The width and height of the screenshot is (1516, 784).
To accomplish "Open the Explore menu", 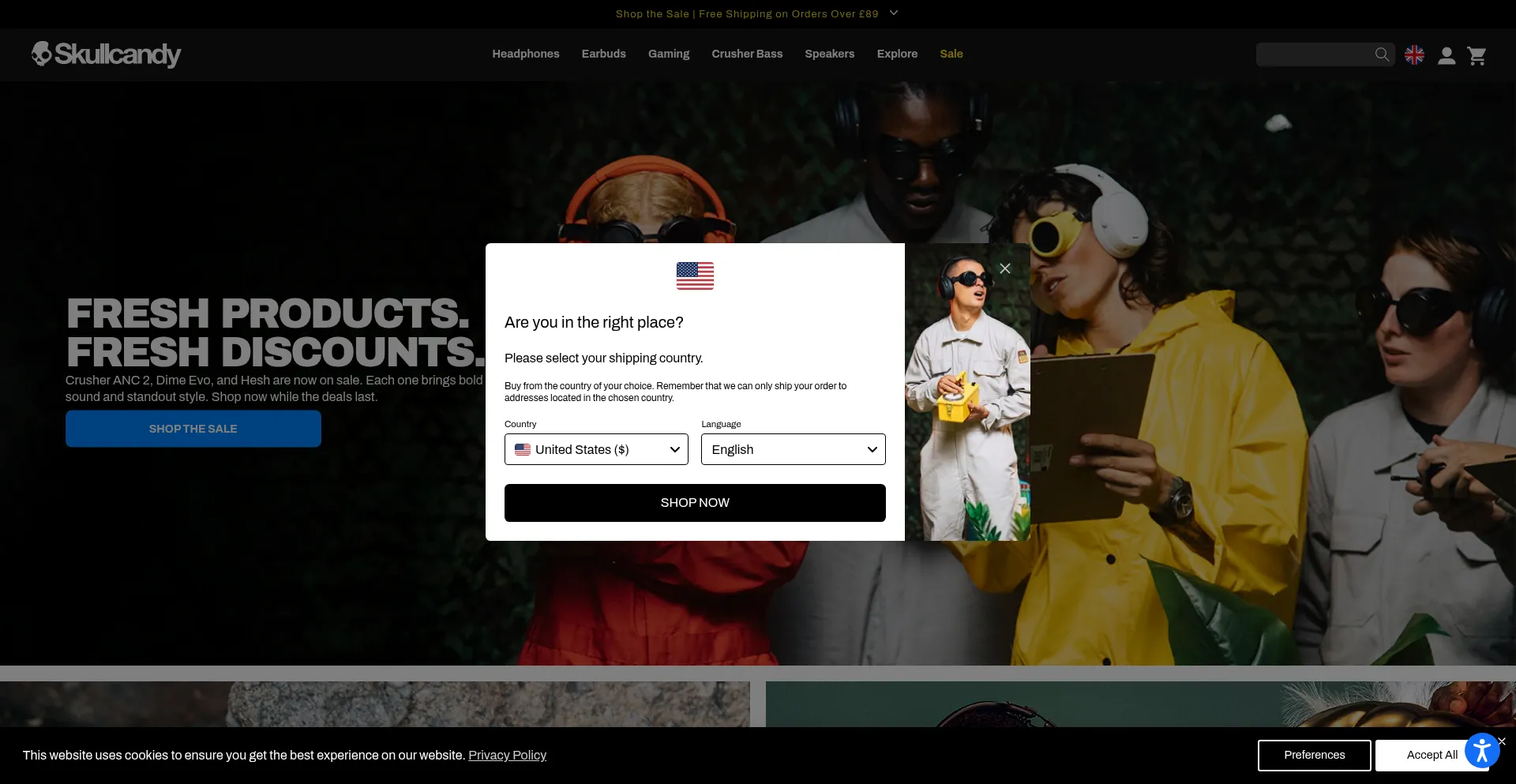I will (897, 54).
